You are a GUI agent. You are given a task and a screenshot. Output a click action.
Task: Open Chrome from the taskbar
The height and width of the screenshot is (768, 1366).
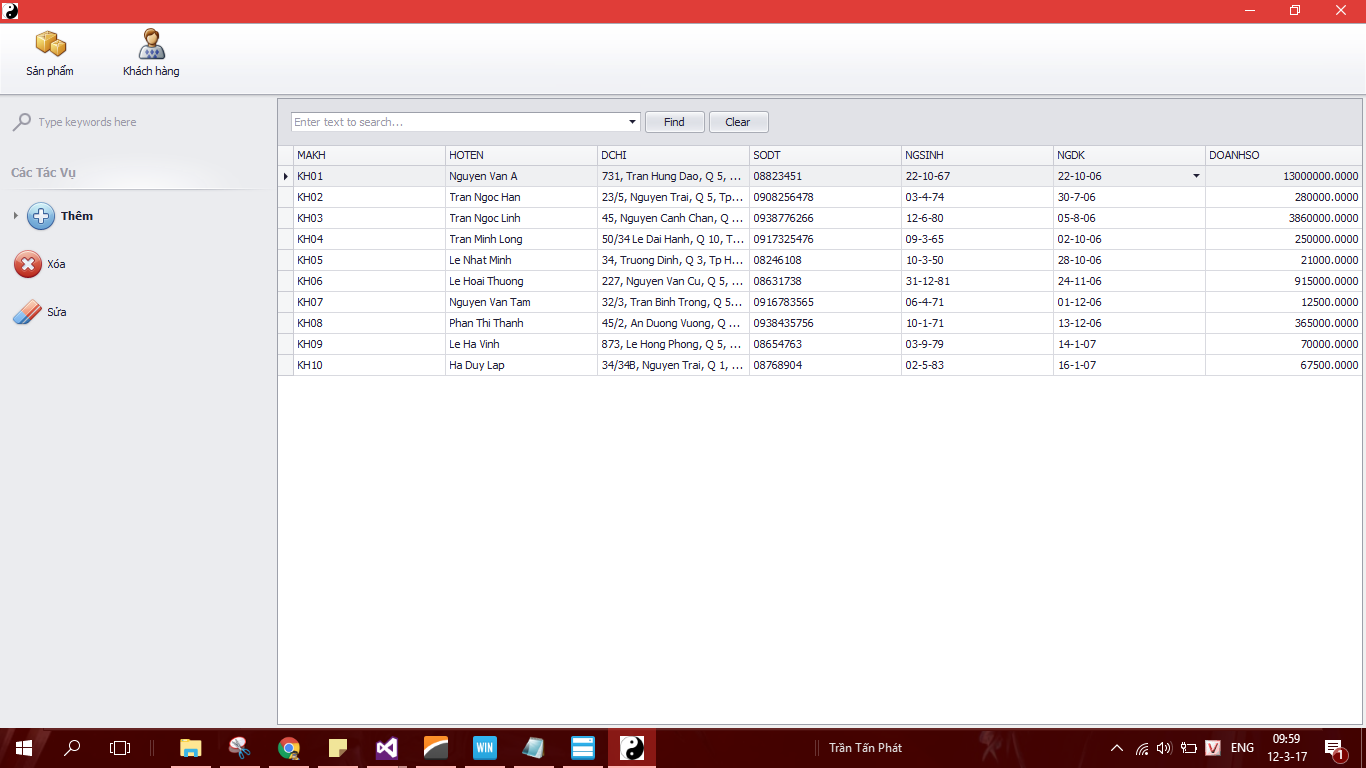[x=289, y=748]
